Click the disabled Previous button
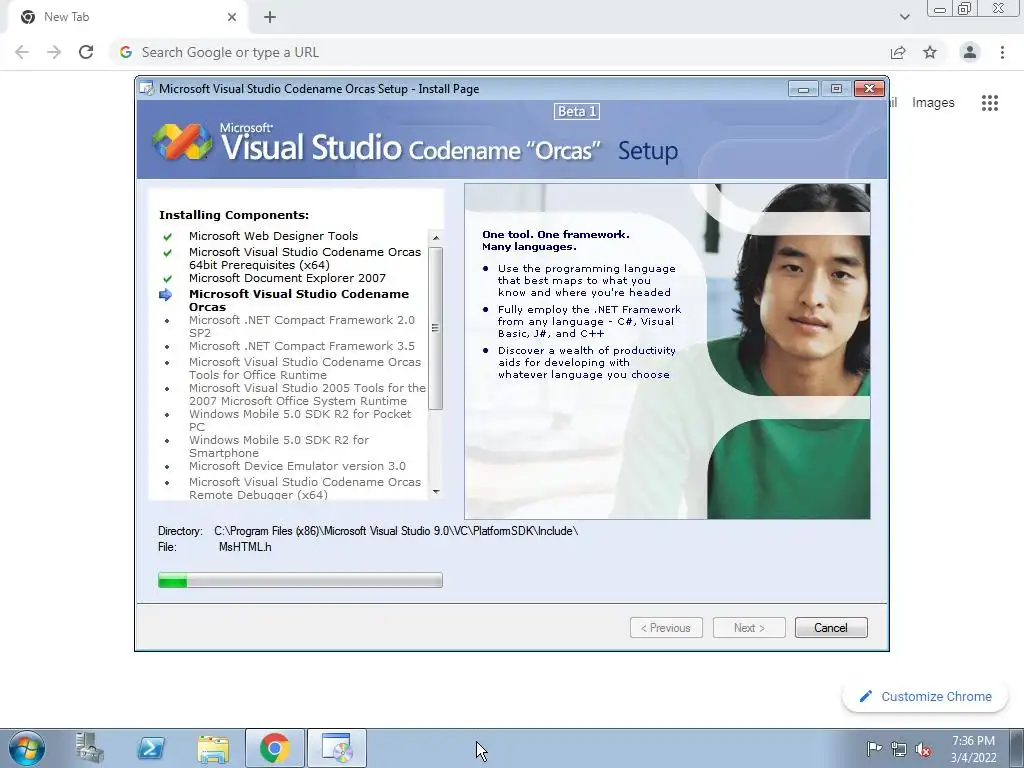This screenshot has height=768, width=1024. [x=666, y=628]
